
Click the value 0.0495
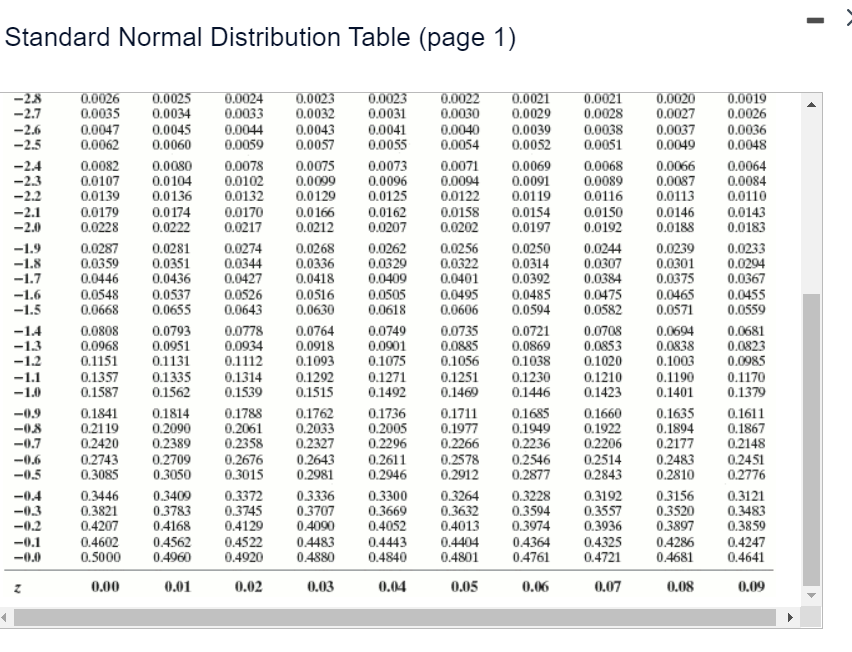pos(460,295)
